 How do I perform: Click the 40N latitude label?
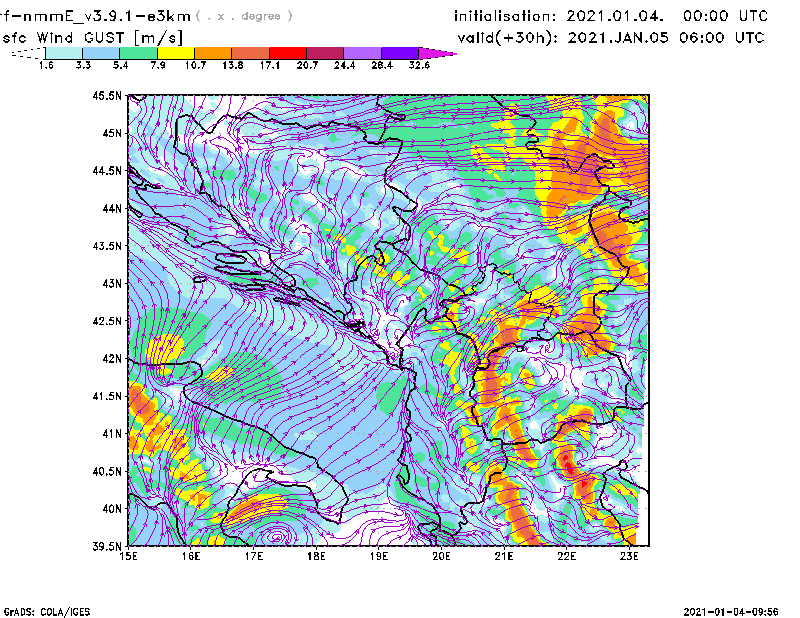pyautogui.click(x=112, y=509)
